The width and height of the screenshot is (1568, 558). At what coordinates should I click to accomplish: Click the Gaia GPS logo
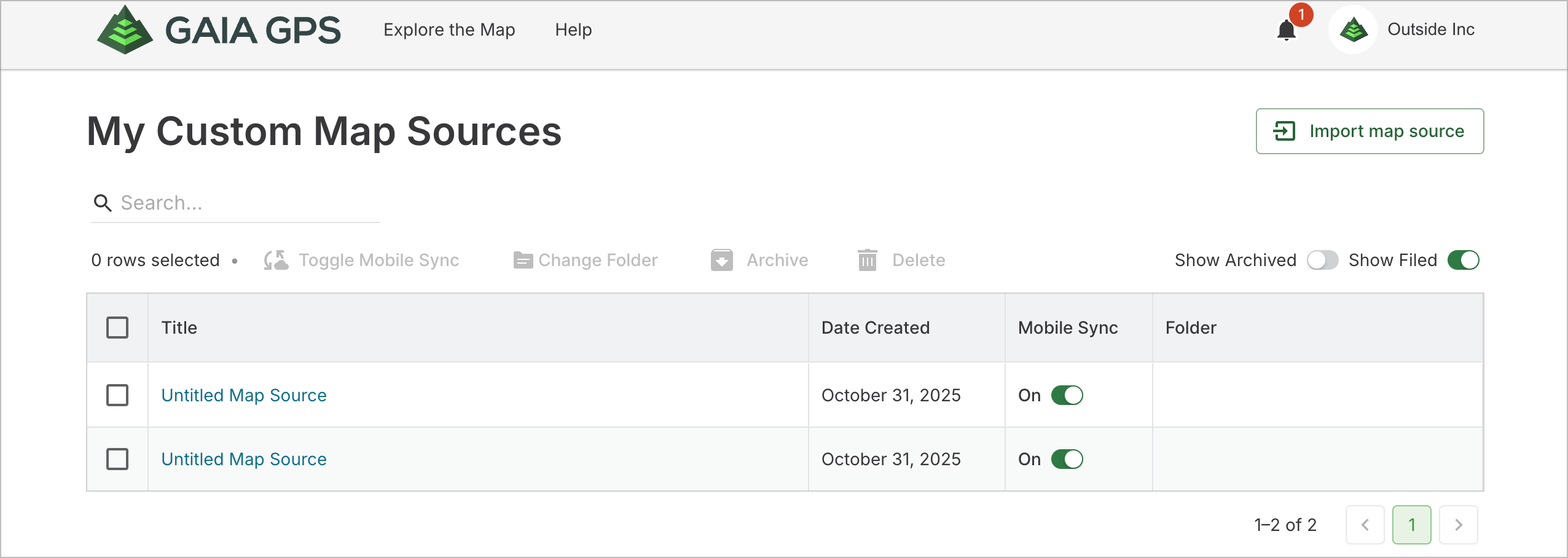click(x=219, y=30)
